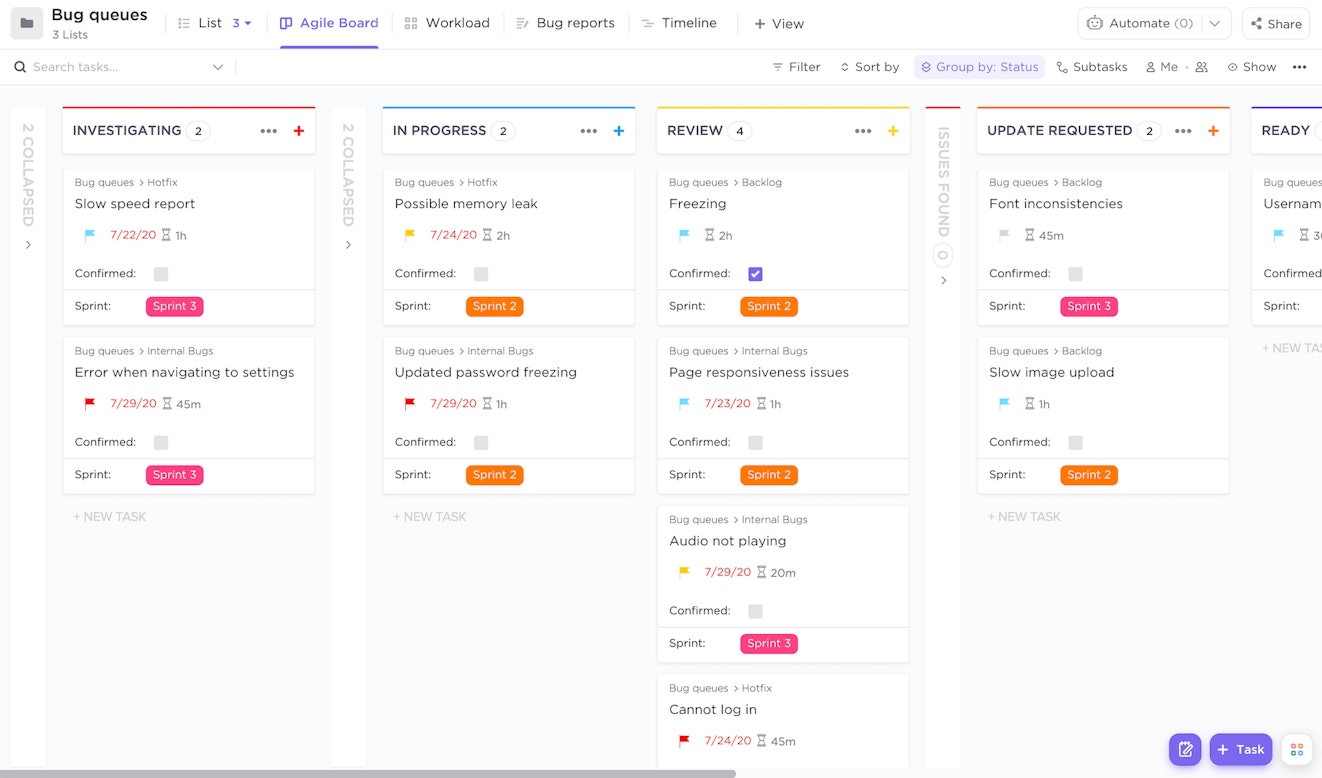This screenshot has width=1322, height=778.
Task: Click the yellow plus icon in Review column
Action: pyautogui.click(x=893, y=131)
